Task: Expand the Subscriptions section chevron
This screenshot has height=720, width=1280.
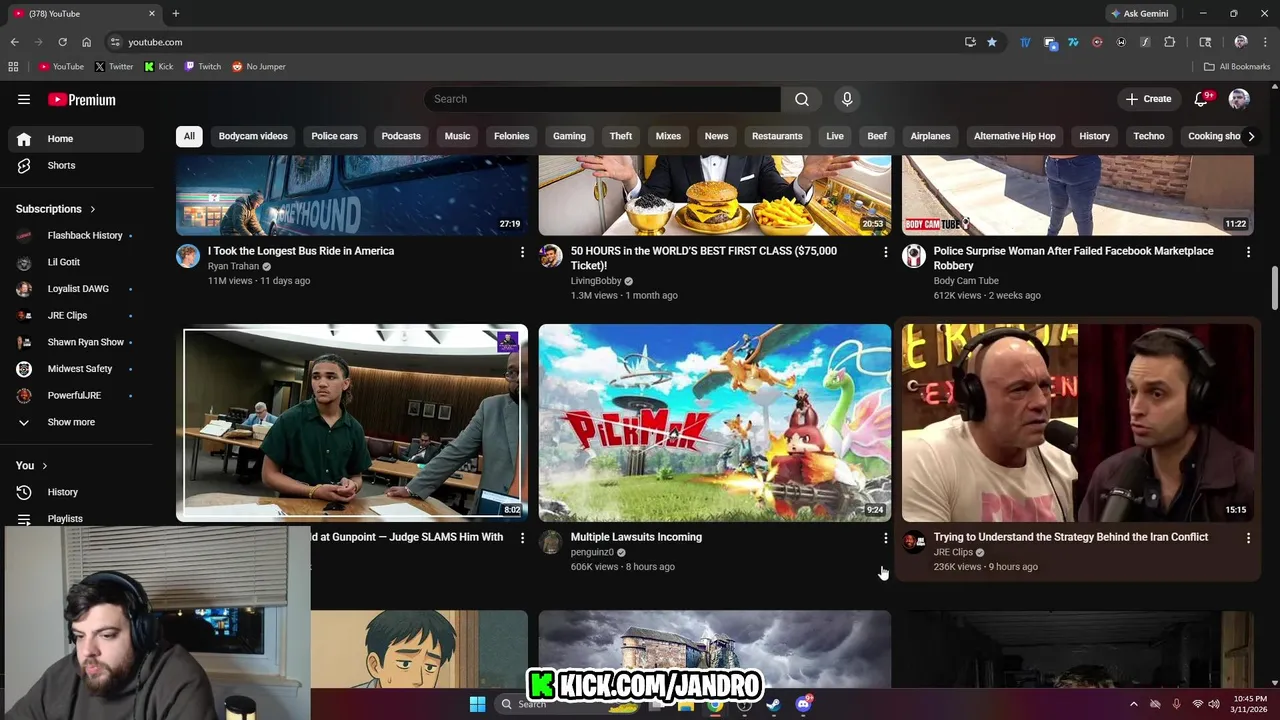Action: click(92, 209)
